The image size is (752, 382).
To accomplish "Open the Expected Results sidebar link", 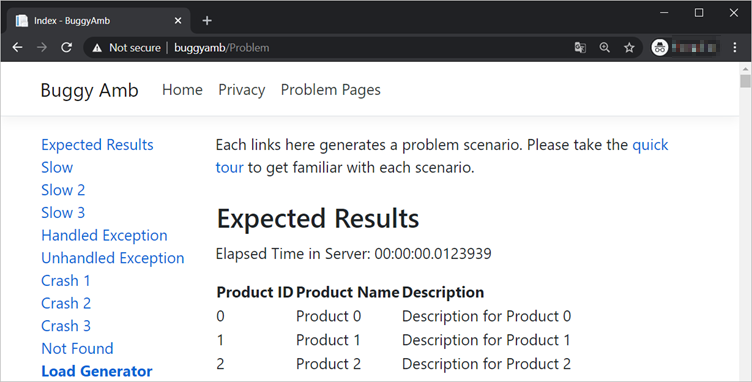I will tap(97, 145).
